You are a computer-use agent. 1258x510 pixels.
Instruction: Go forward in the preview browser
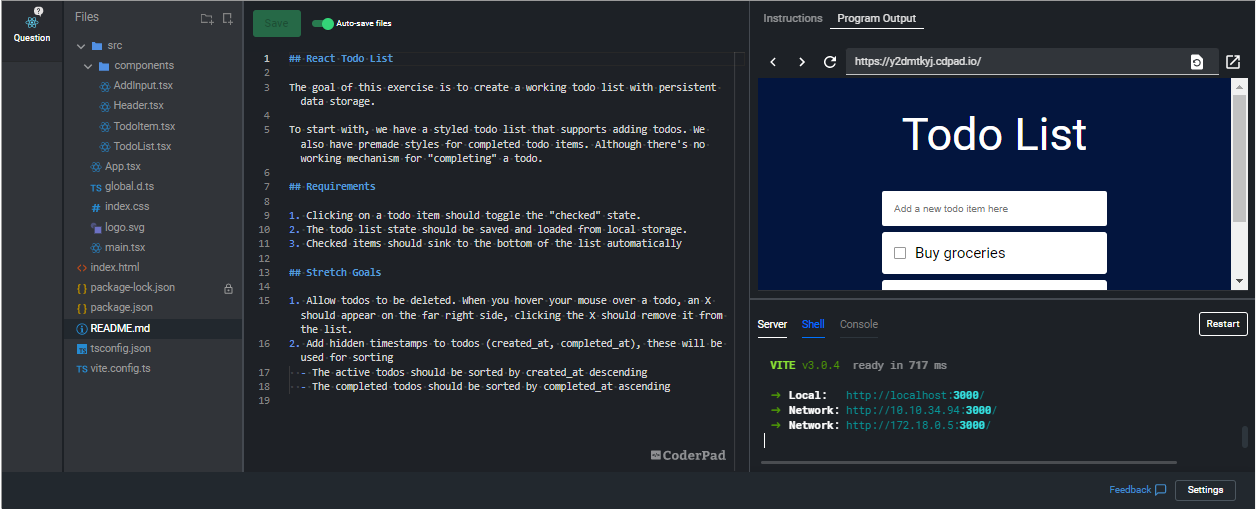(x=801, y=62)
